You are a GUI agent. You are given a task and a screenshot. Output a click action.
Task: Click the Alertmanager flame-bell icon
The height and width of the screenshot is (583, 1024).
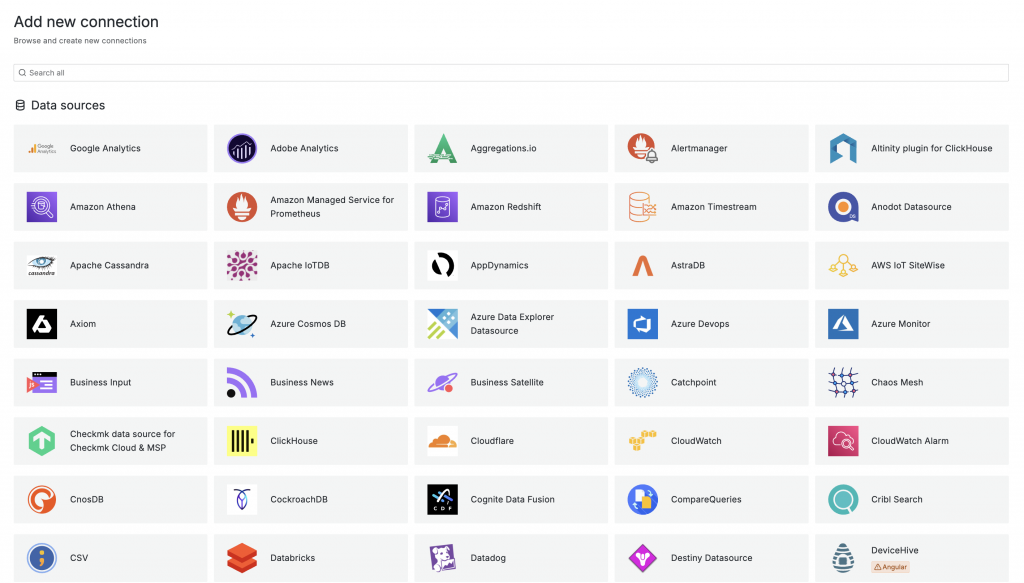pyautogui.click(x=643, y=148)
